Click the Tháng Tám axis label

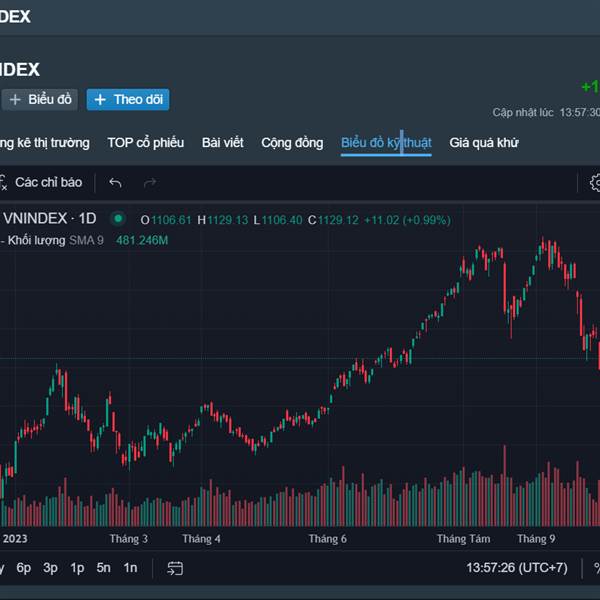tap(463, 539)
